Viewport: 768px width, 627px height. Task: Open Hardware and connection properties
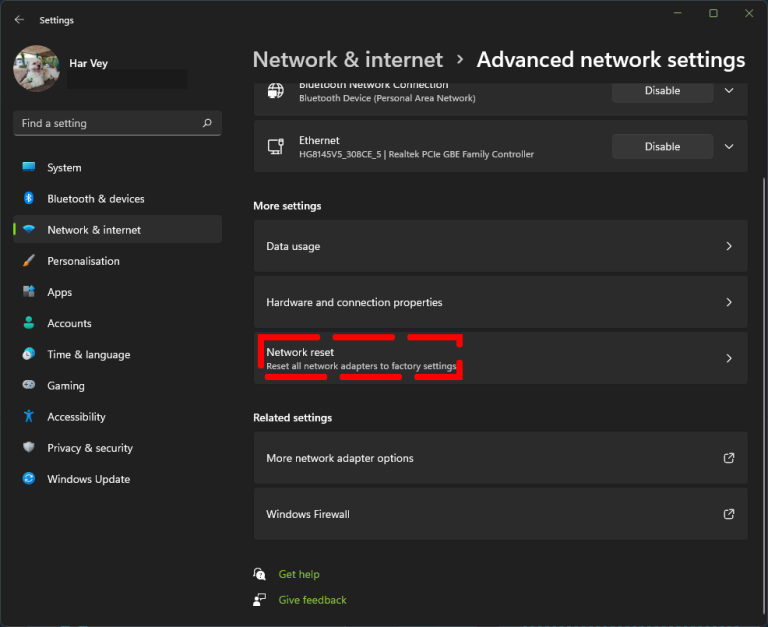point(501,302)
